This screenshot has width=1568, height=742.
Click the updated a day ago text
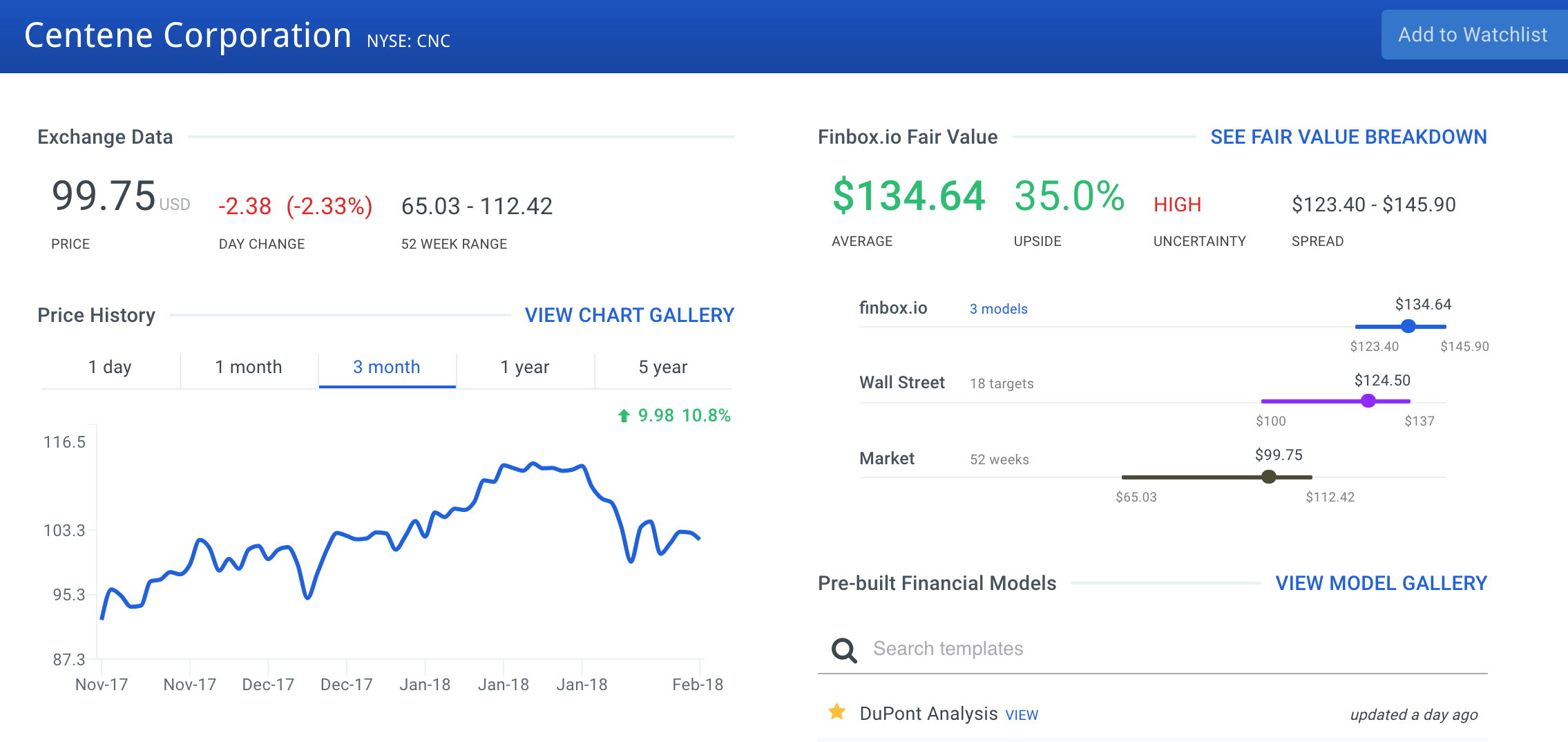[x=1414, y=714]
